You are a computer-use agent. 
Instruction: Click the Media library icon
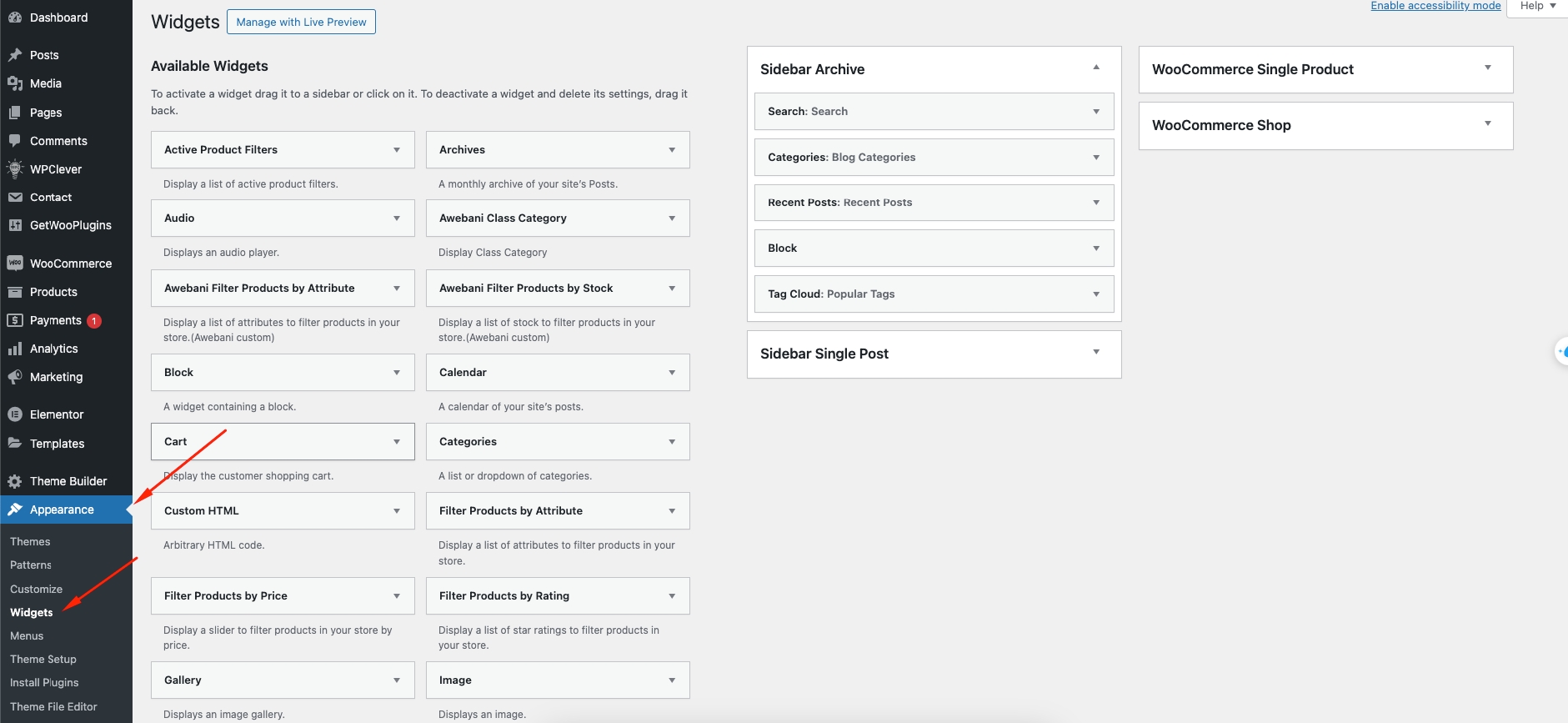tap(15, 83)
